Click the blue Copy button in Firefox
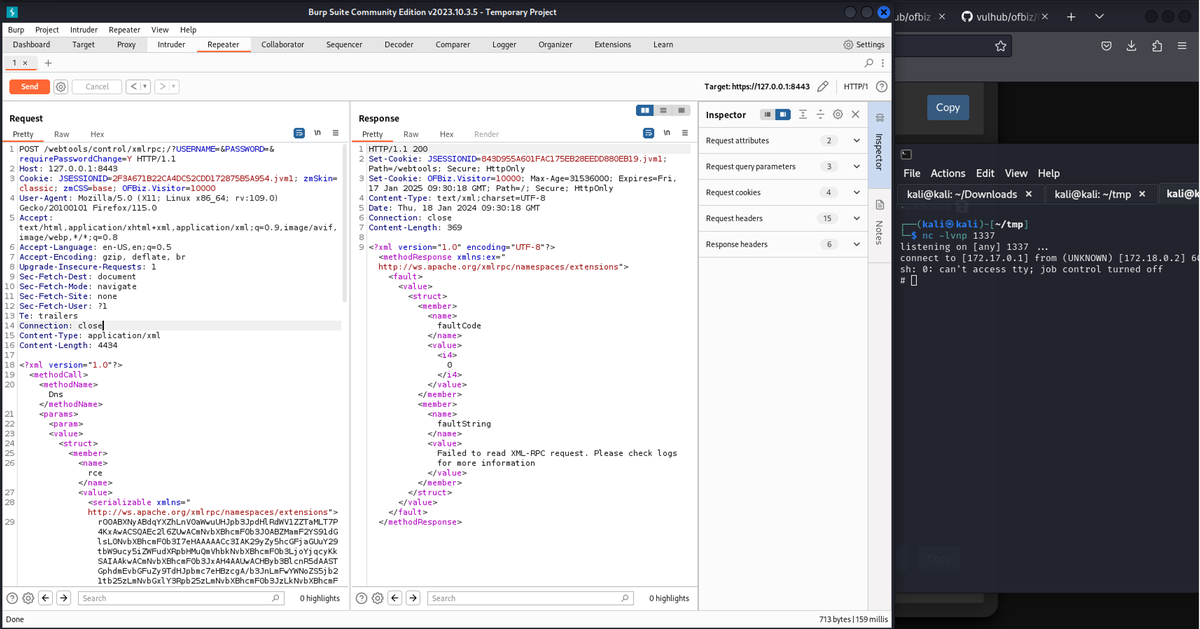The image size is (1200, 629). pyautogui.click(x=948, y=107)
